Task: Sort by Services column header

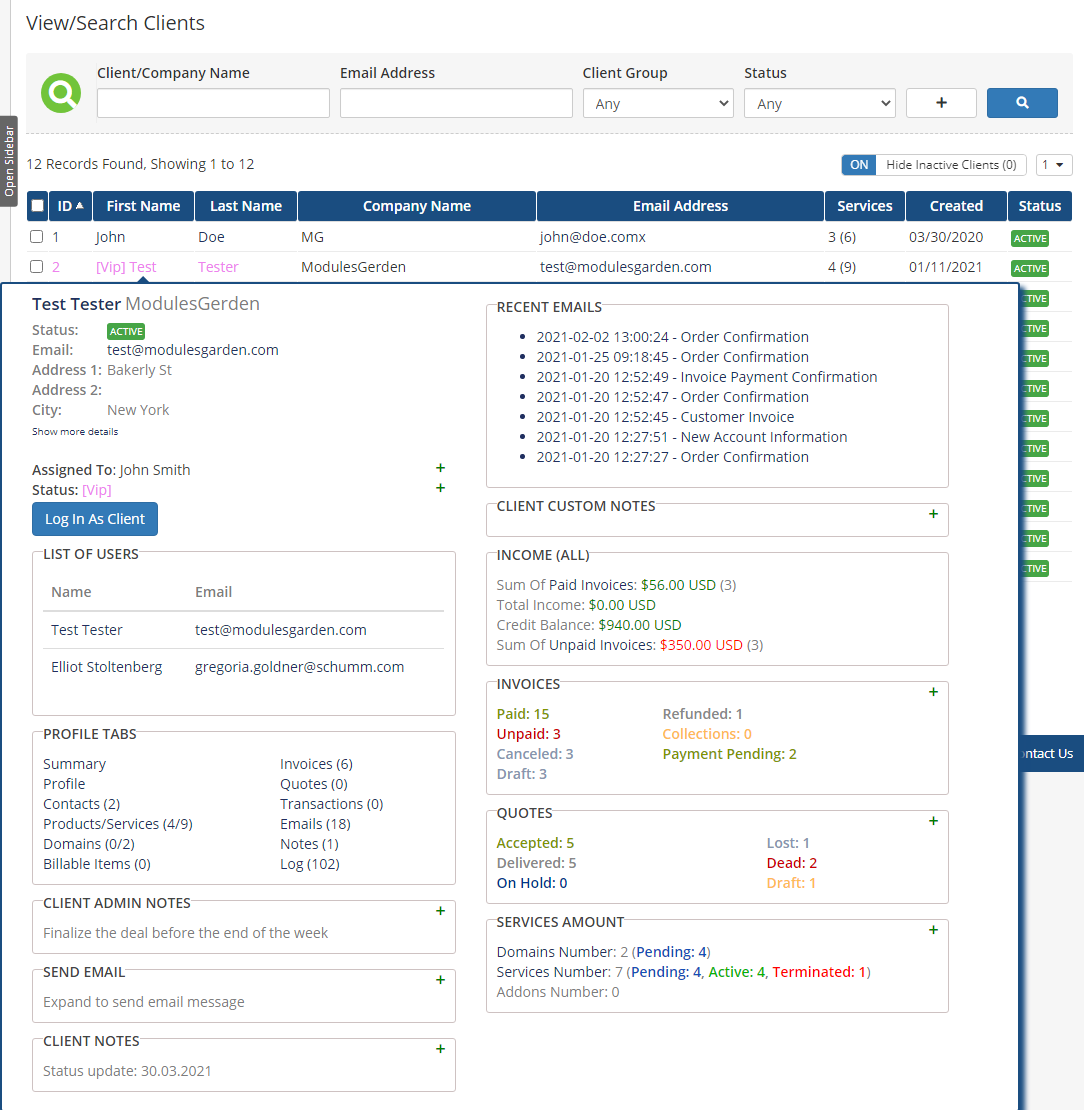Action: tap(865, 206)
